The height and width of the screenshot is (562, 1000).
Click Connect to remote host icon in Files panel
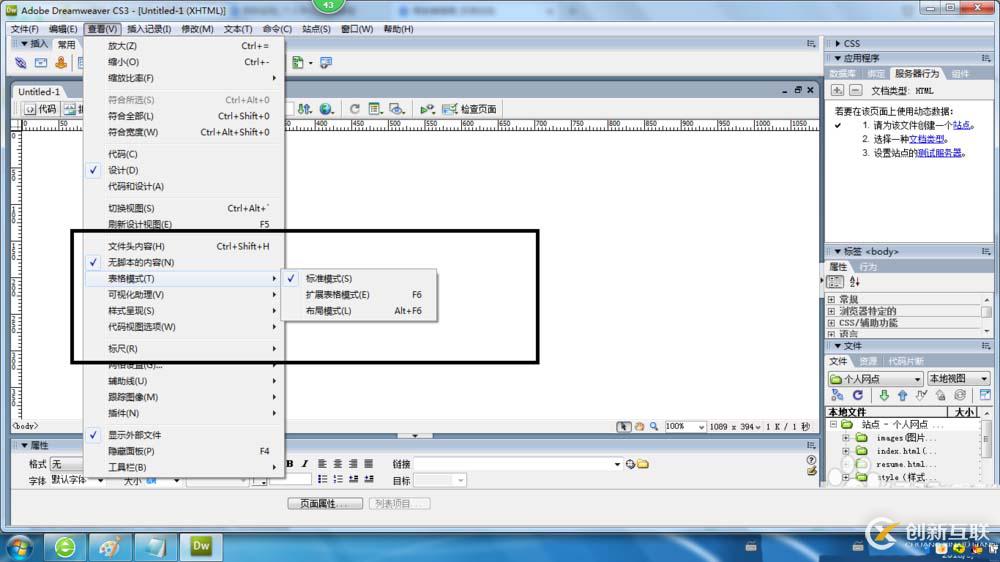click(x=837, y=396)
